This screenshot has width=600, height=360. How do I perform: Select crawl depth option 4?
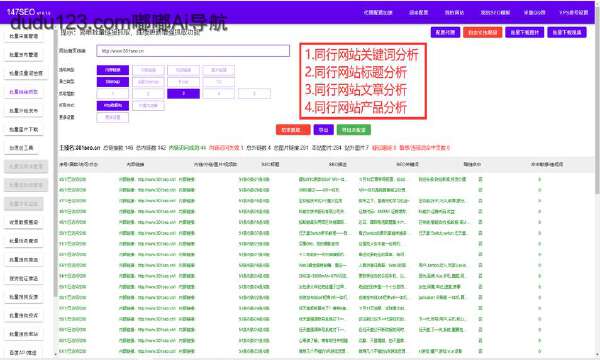(x=218, y=93)
